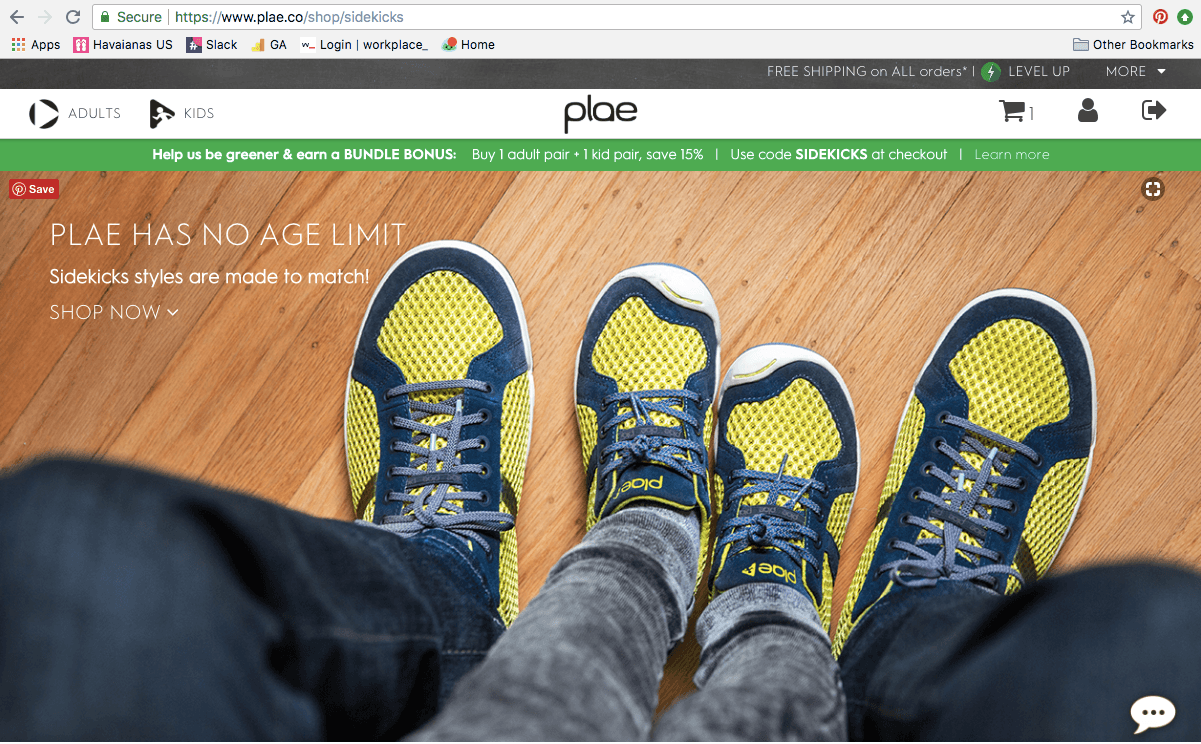Open the live chat bubble
Viewport: 1201px width, 744px height.
[x=1152, y=713]
